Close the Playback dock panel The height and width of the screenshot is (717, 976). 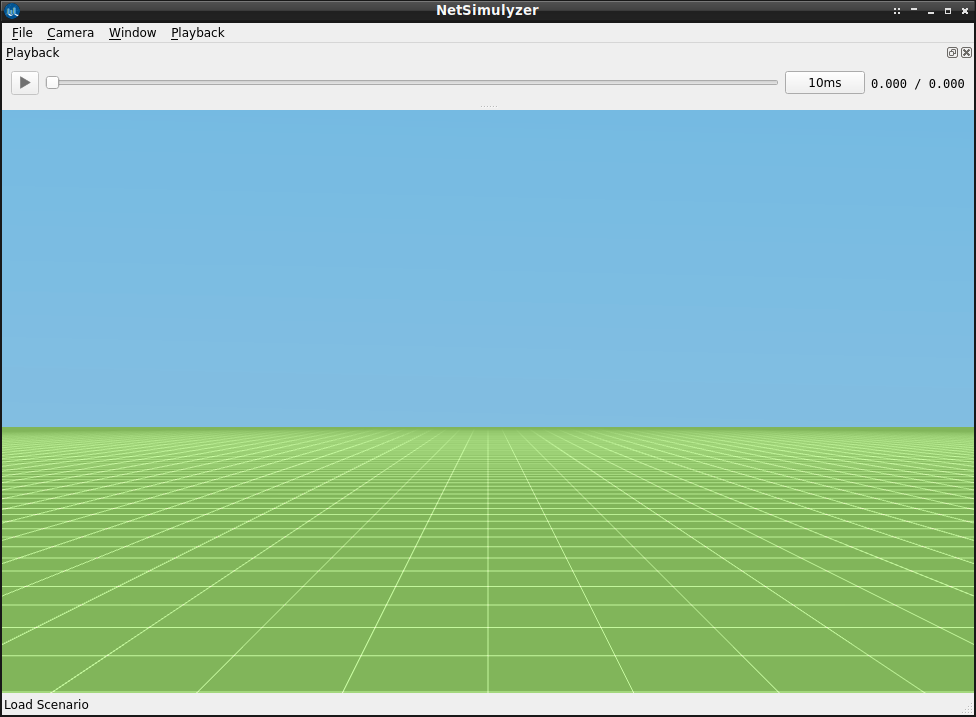966,53
